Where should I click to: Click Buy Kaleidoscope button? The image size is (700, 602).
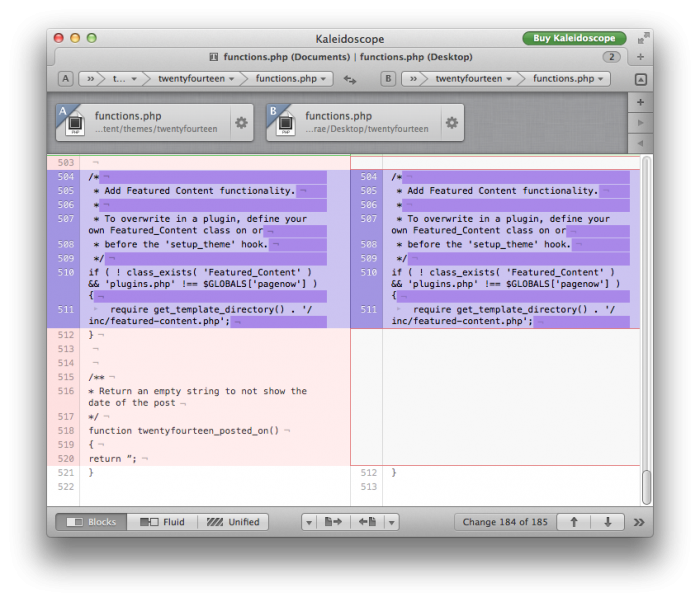pyautogui.click(x=574, y=38)
